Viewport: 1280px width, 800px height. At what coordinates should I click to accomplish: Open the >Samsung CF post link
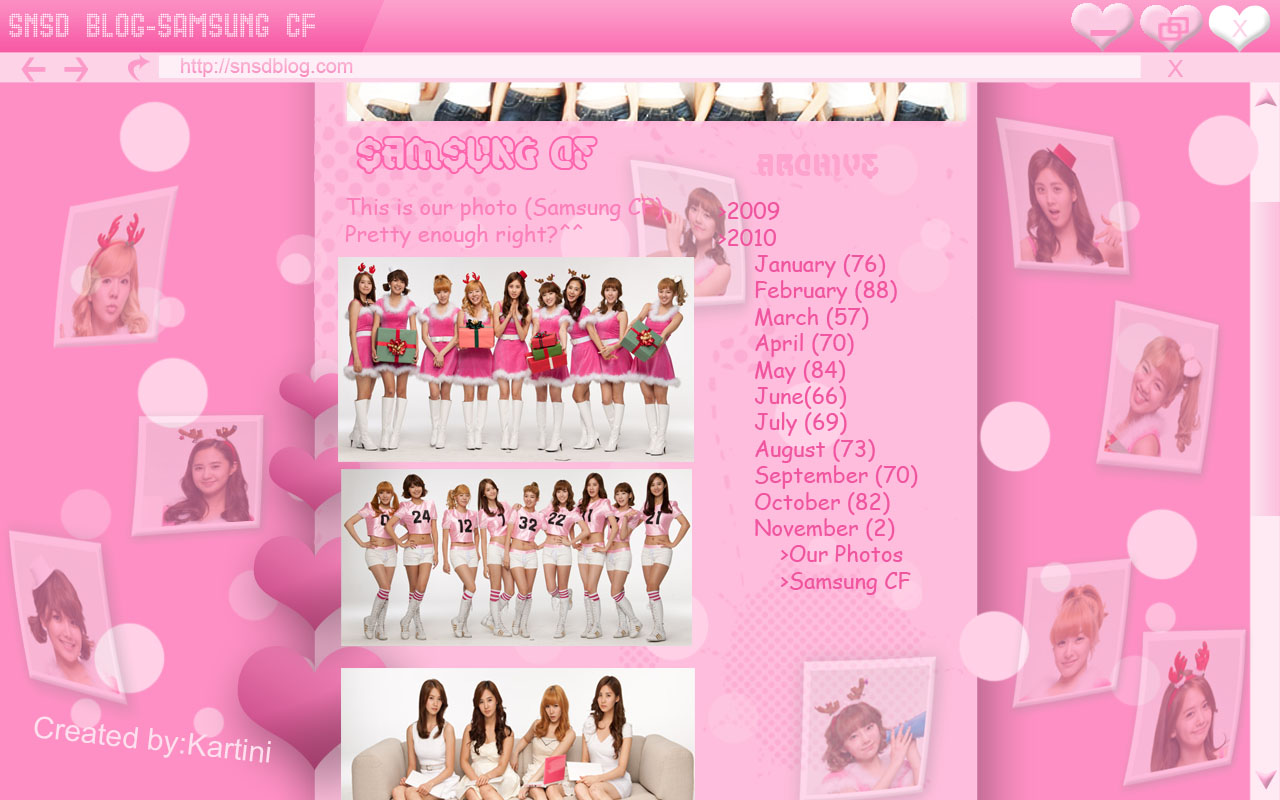pyautogui.click(x=845, y=581)
